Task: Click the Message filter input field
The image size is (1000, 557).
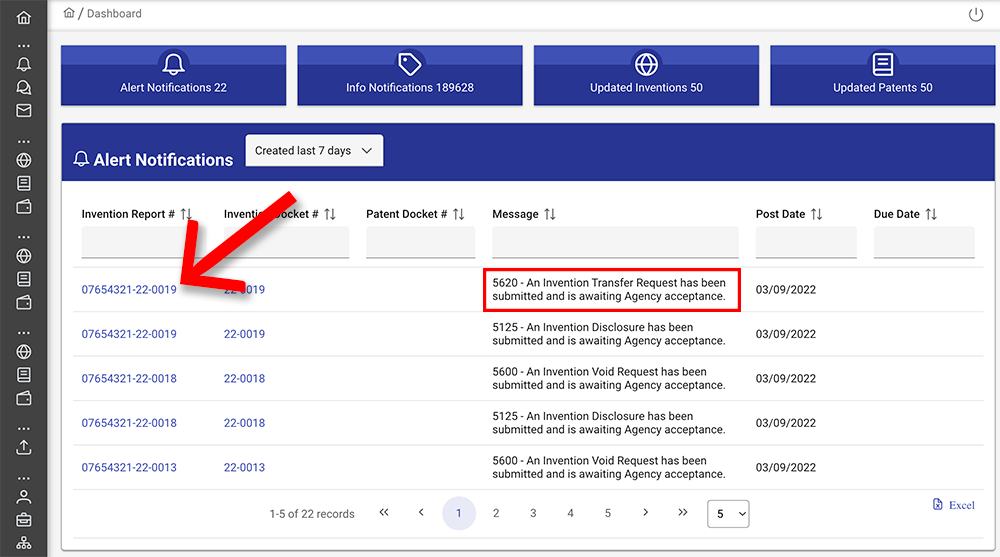Action: (x=615, y=242)
